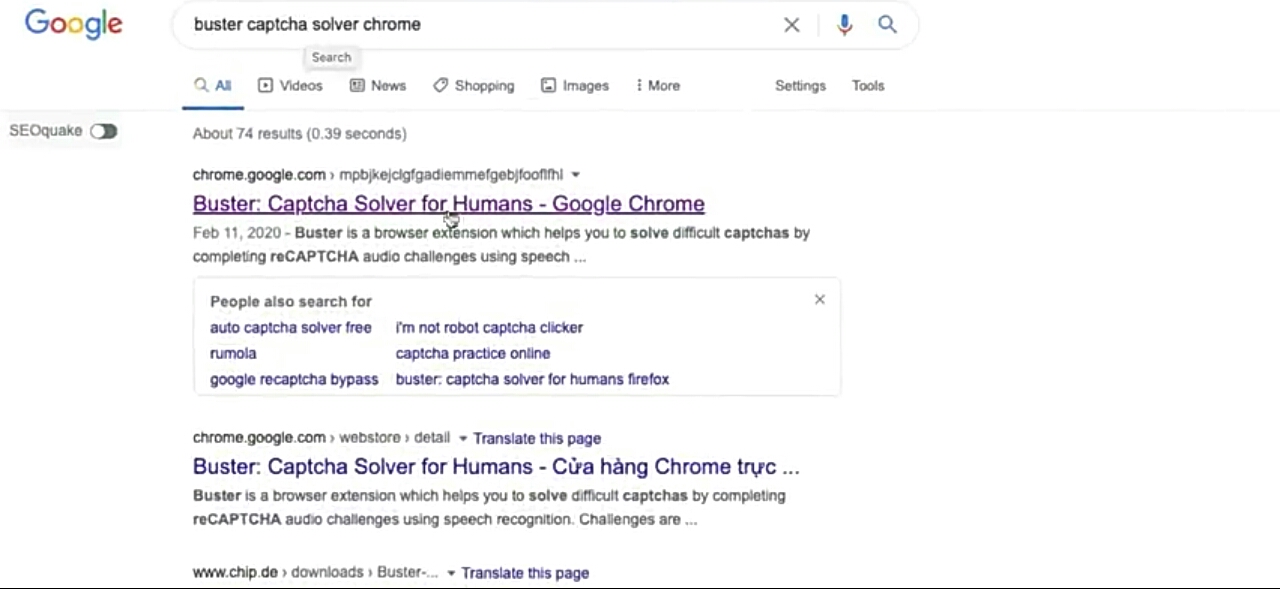1280x589 pixels.
Task: Clear the search box text
Action: coord(791,25)
